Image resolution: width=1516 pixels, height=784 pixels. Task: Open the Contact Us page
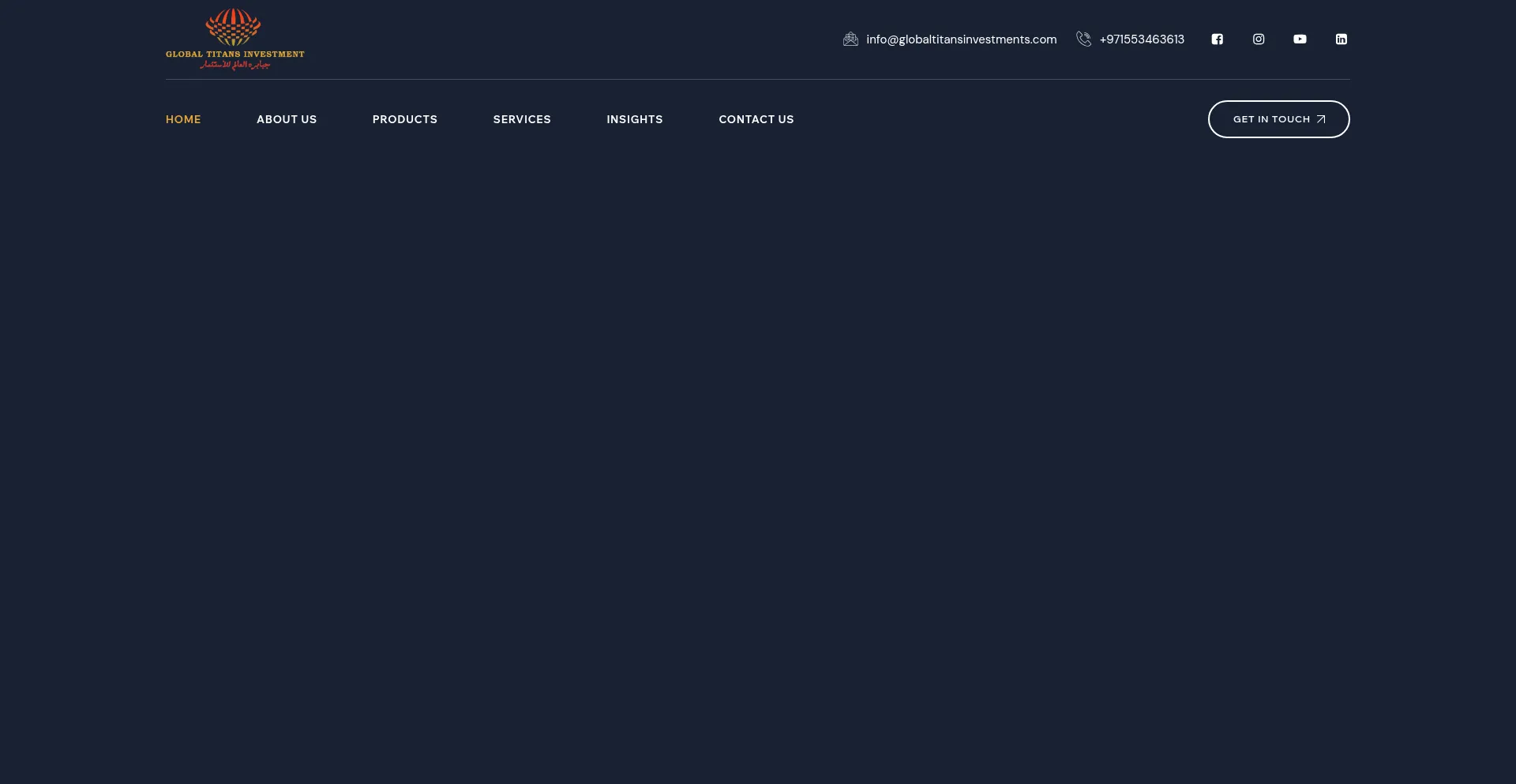[756, 119]
